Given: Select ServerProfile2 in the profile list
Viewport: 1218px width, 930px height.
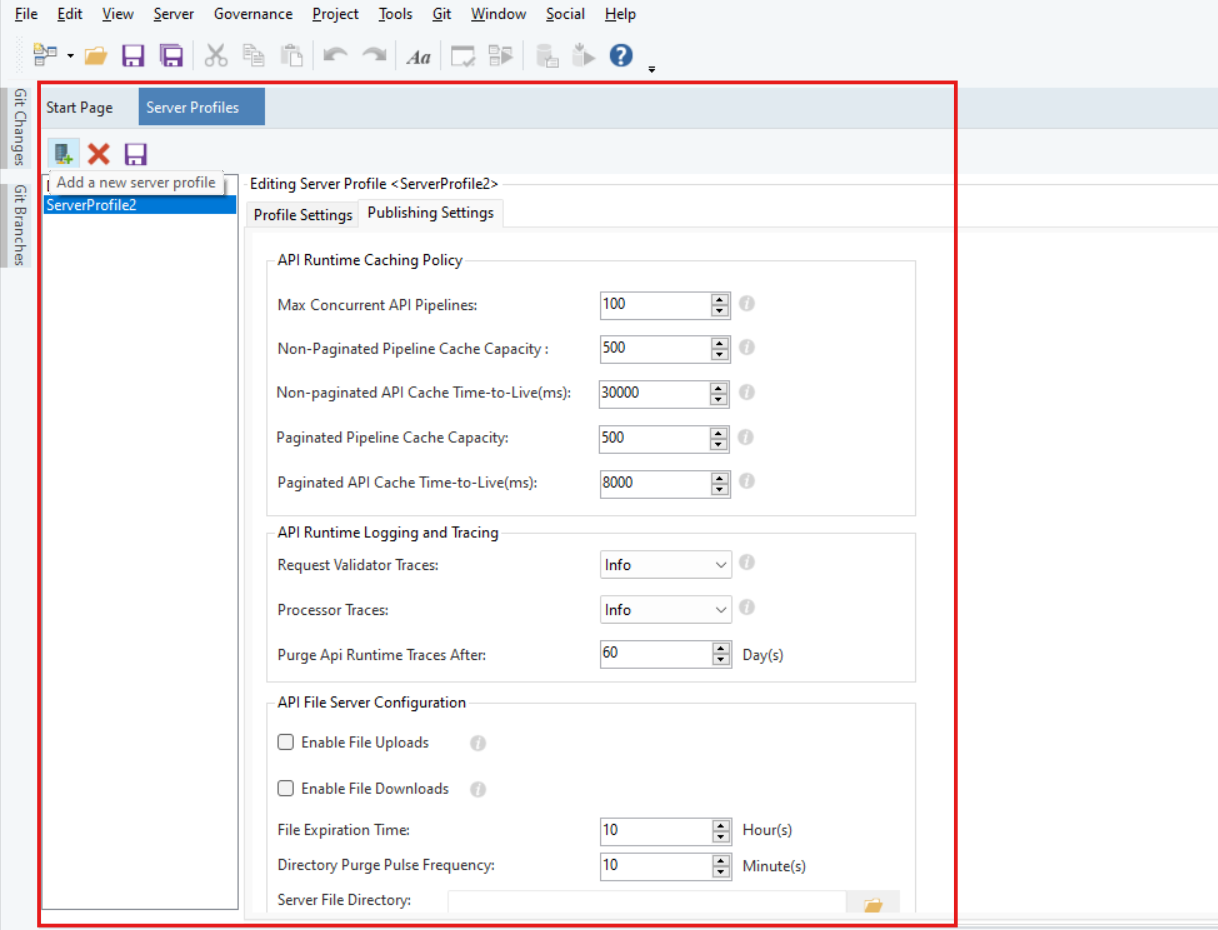Looking at the screenshot, I should point(91,205).
